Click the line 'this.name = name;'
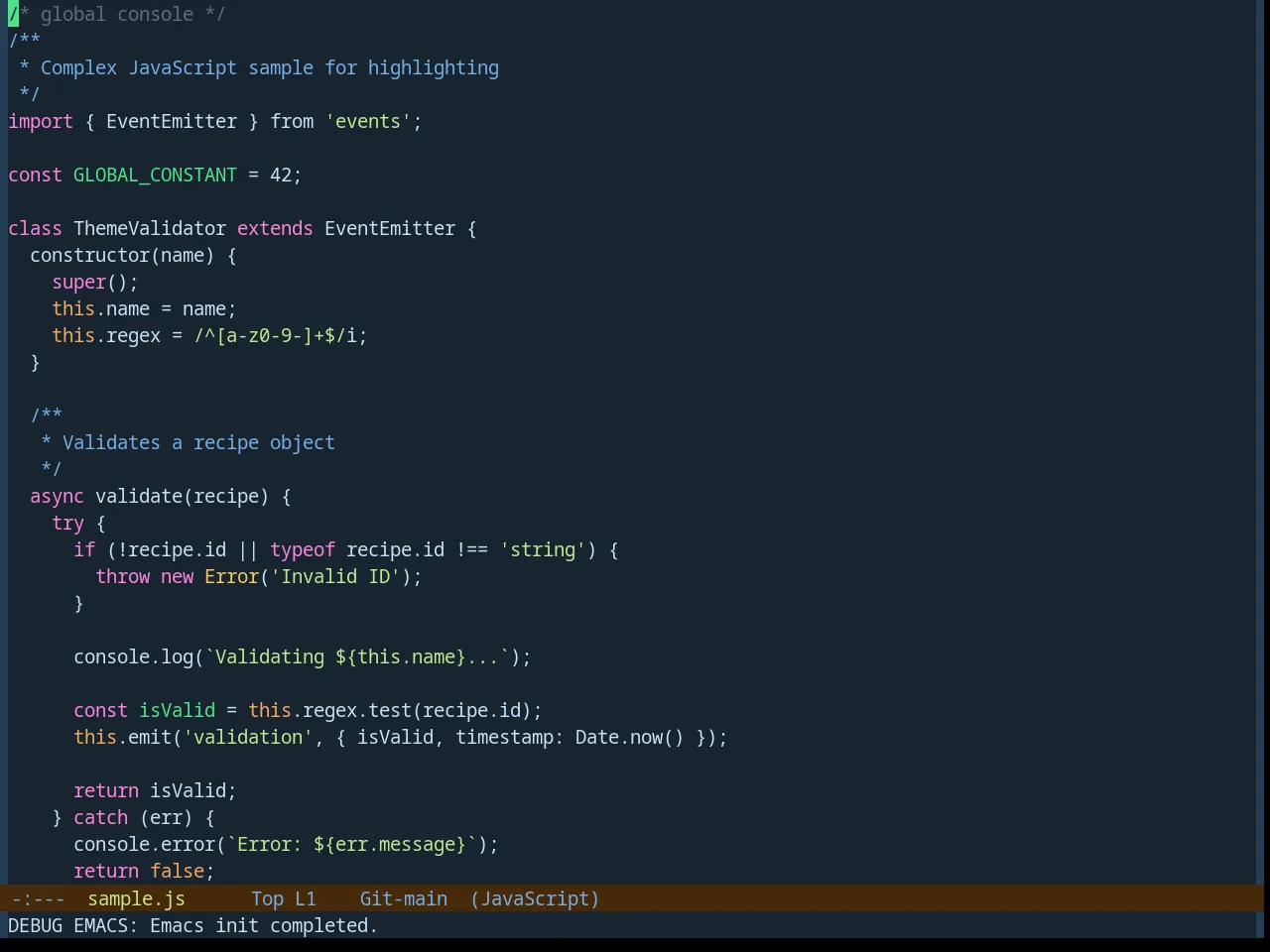Screen dimensions: 1270x952 tap(144, 308)
